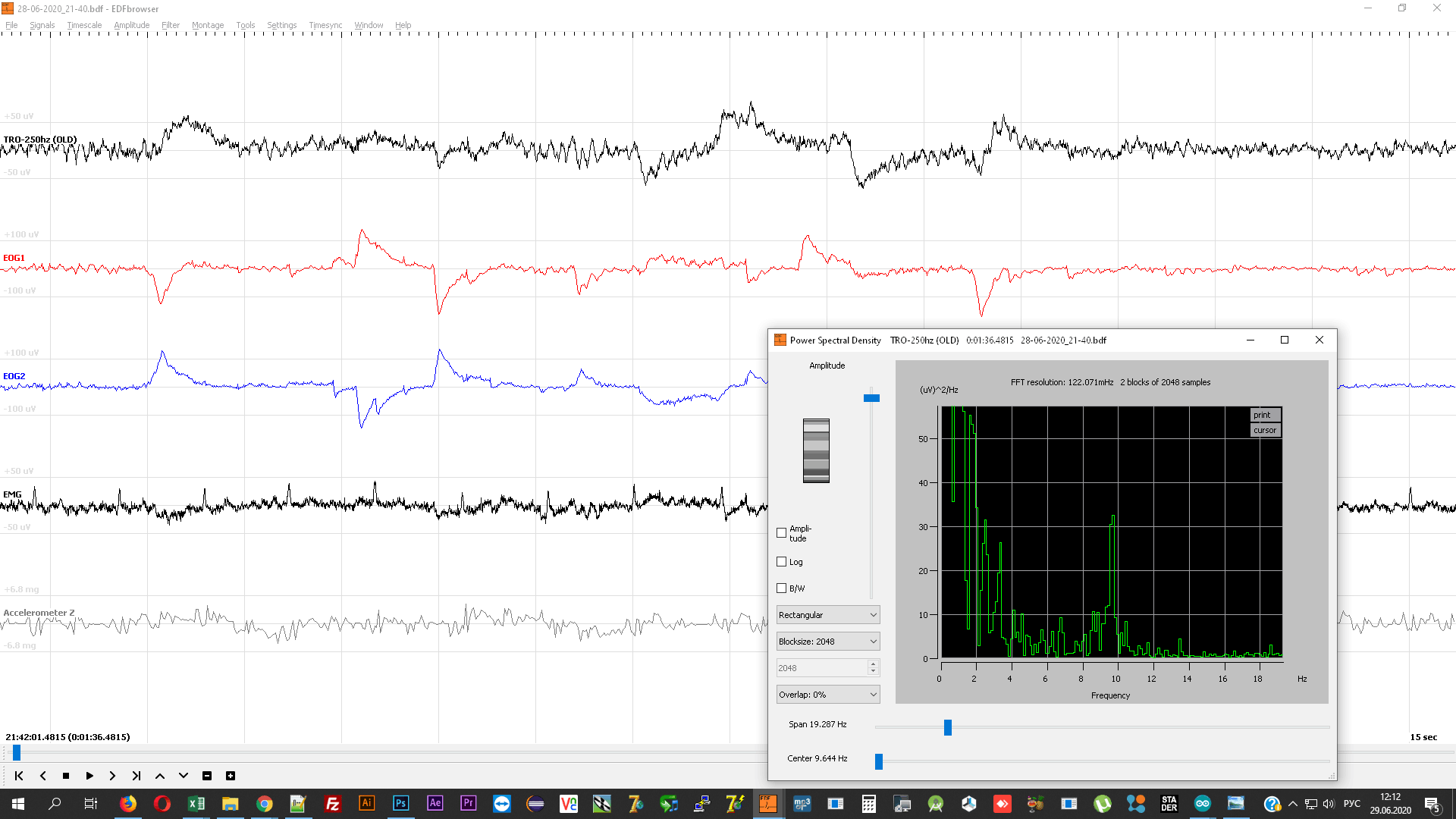Open the Montage menu
Screen dimensions: 1456x819
coord(208,25)
